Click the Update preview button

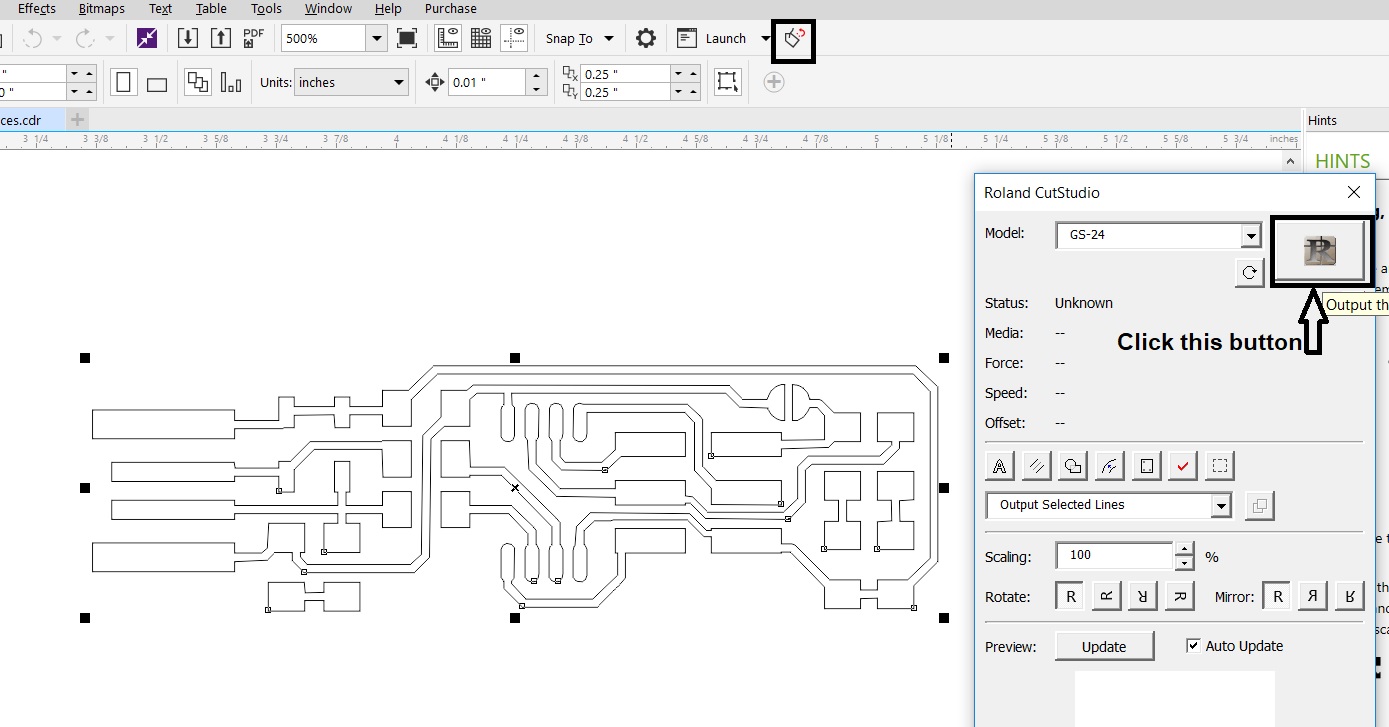click(x=1103, y=647)
